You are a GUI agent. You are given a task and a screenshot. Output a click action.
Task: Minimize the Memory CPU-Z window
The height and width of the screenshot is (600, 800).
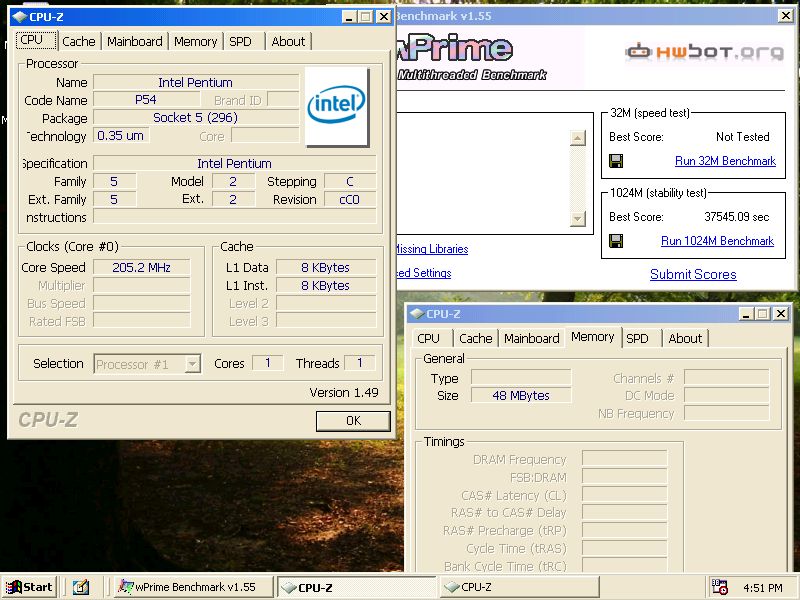click(x=746, y=314)
